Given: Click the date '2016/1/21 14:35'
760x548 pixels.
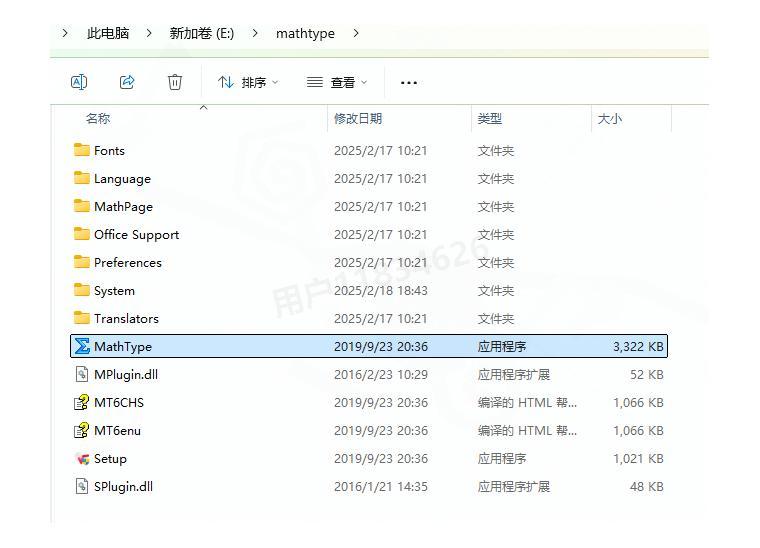Looking at the screenshot, I should pos(380,486).
